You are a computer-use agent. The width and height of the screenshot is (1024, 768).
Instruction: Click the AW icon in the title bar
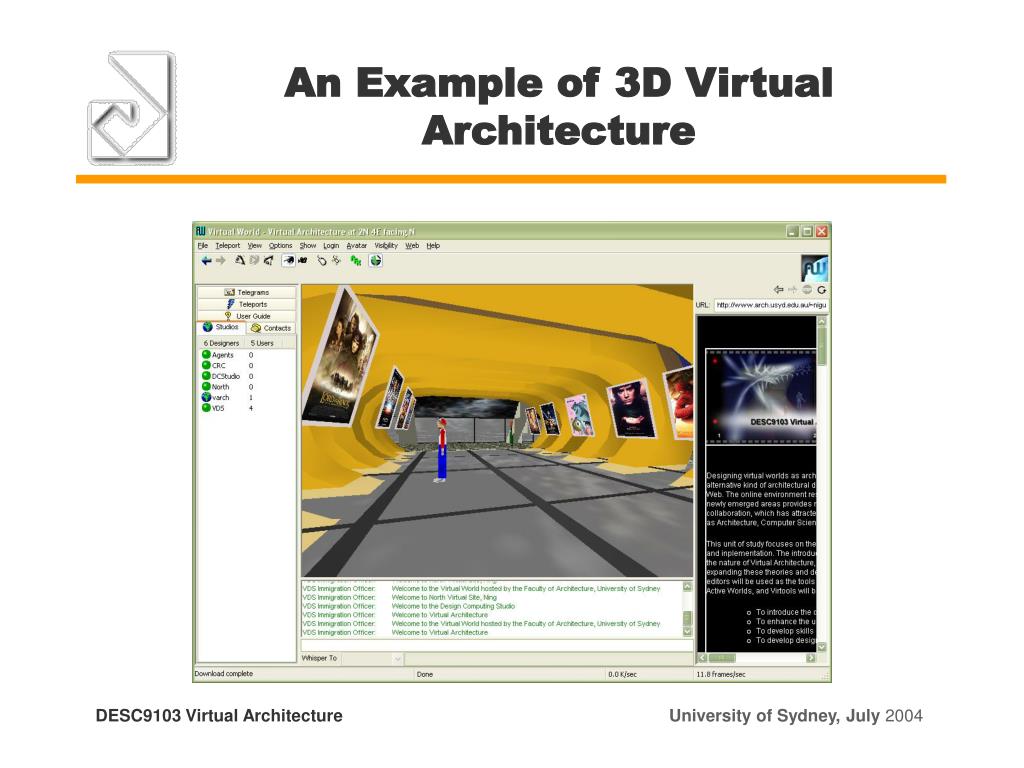point(200,231)
